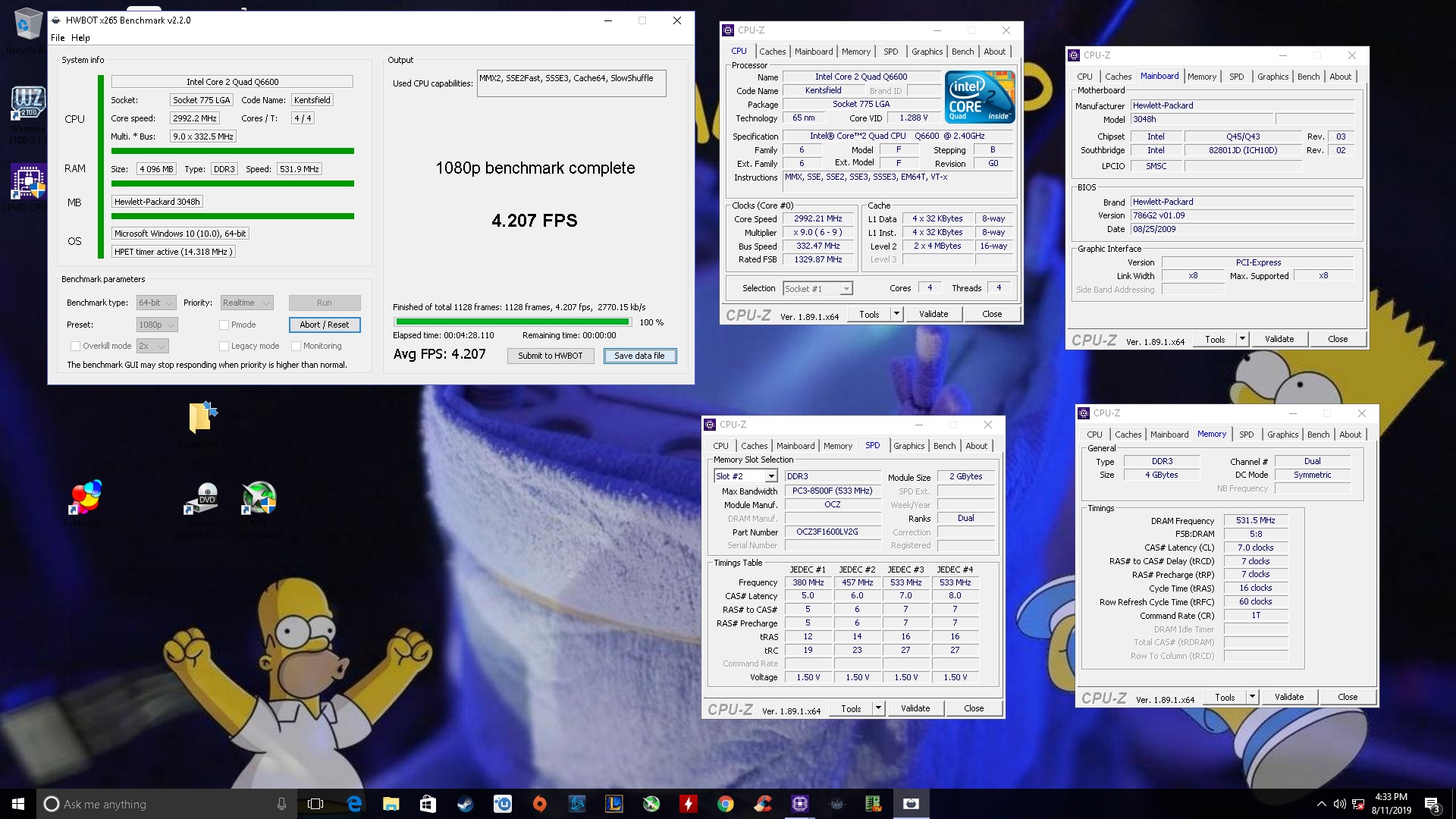Click the OCZ3F1600LV2G part number field

point(833,532)
